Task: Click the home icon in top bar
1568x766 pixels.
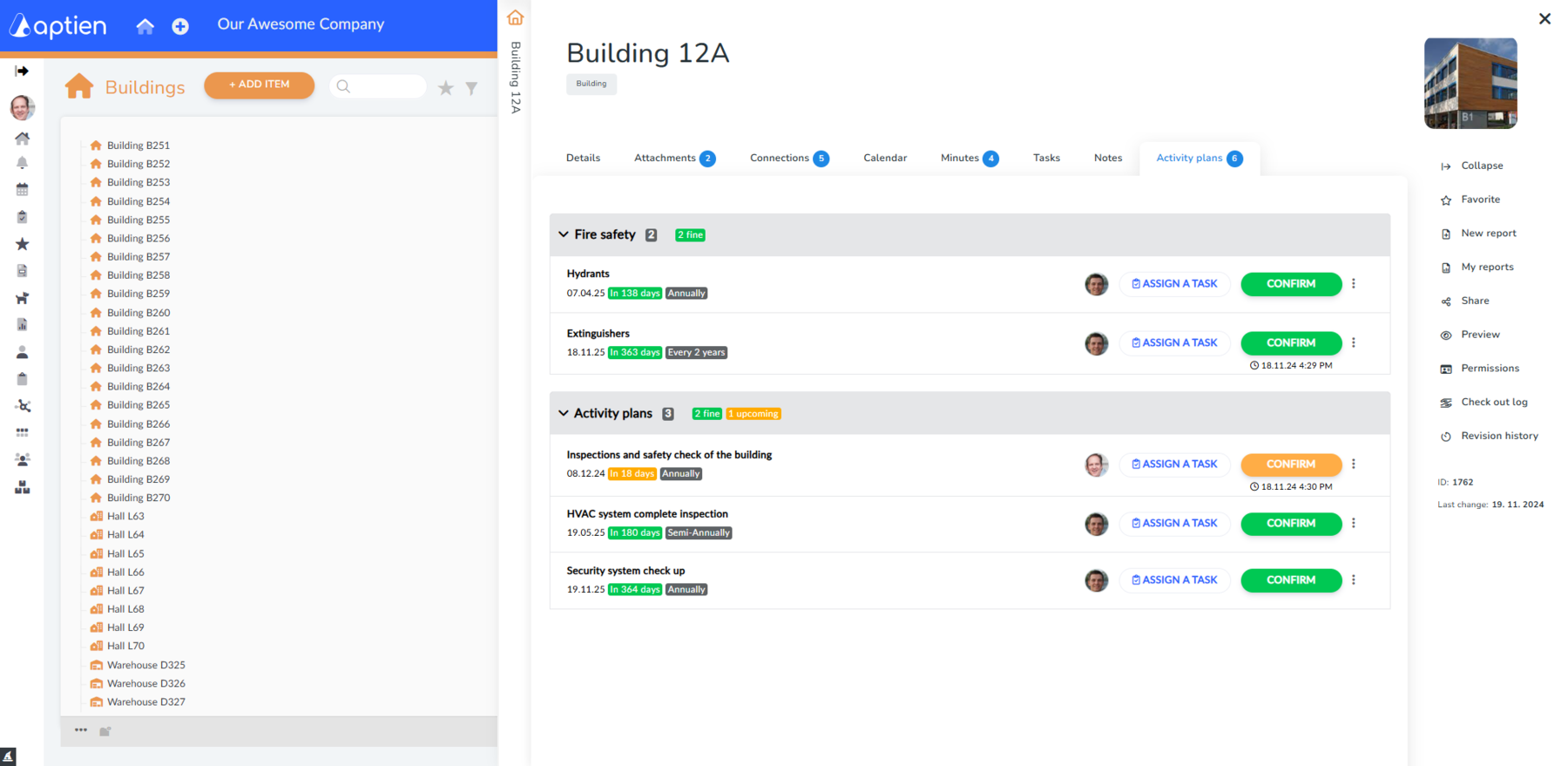Action: [145, 26]
